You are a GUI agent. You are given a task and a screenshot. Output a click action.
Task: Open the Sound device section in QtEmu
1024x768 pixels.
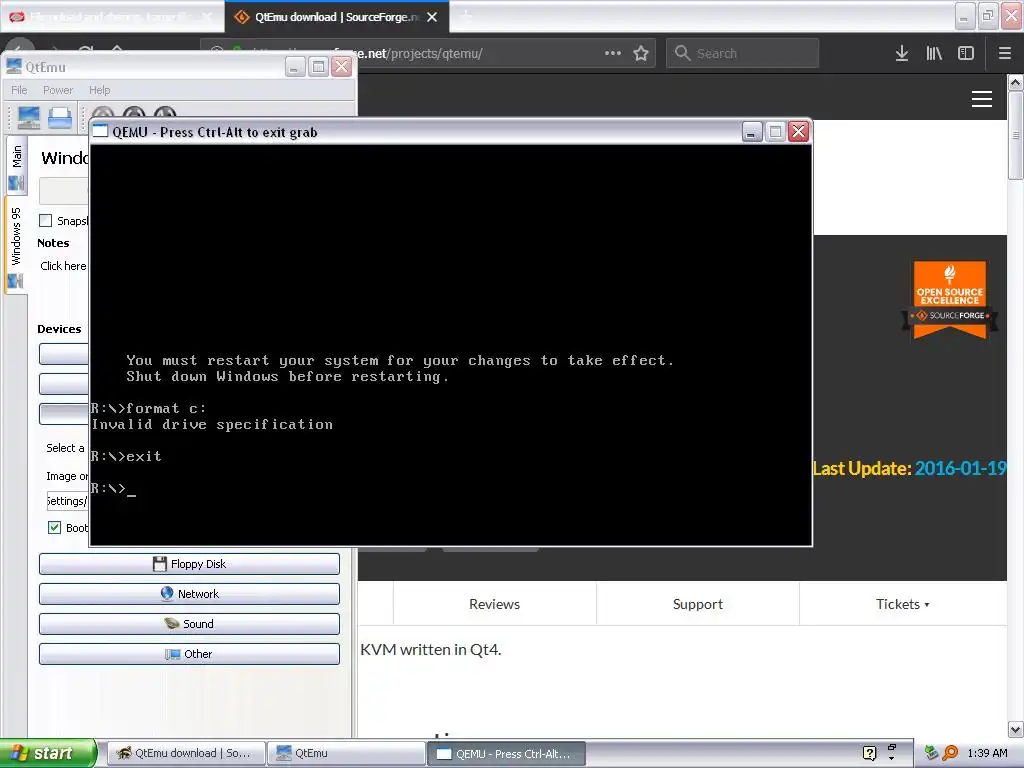[x=189, y=624]
